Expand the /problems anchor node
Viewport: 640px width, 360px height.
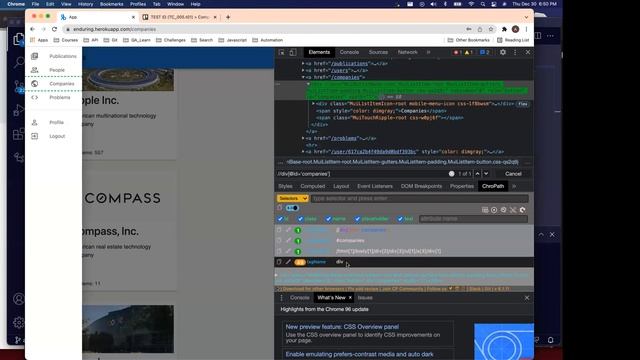tap(303, 138)
